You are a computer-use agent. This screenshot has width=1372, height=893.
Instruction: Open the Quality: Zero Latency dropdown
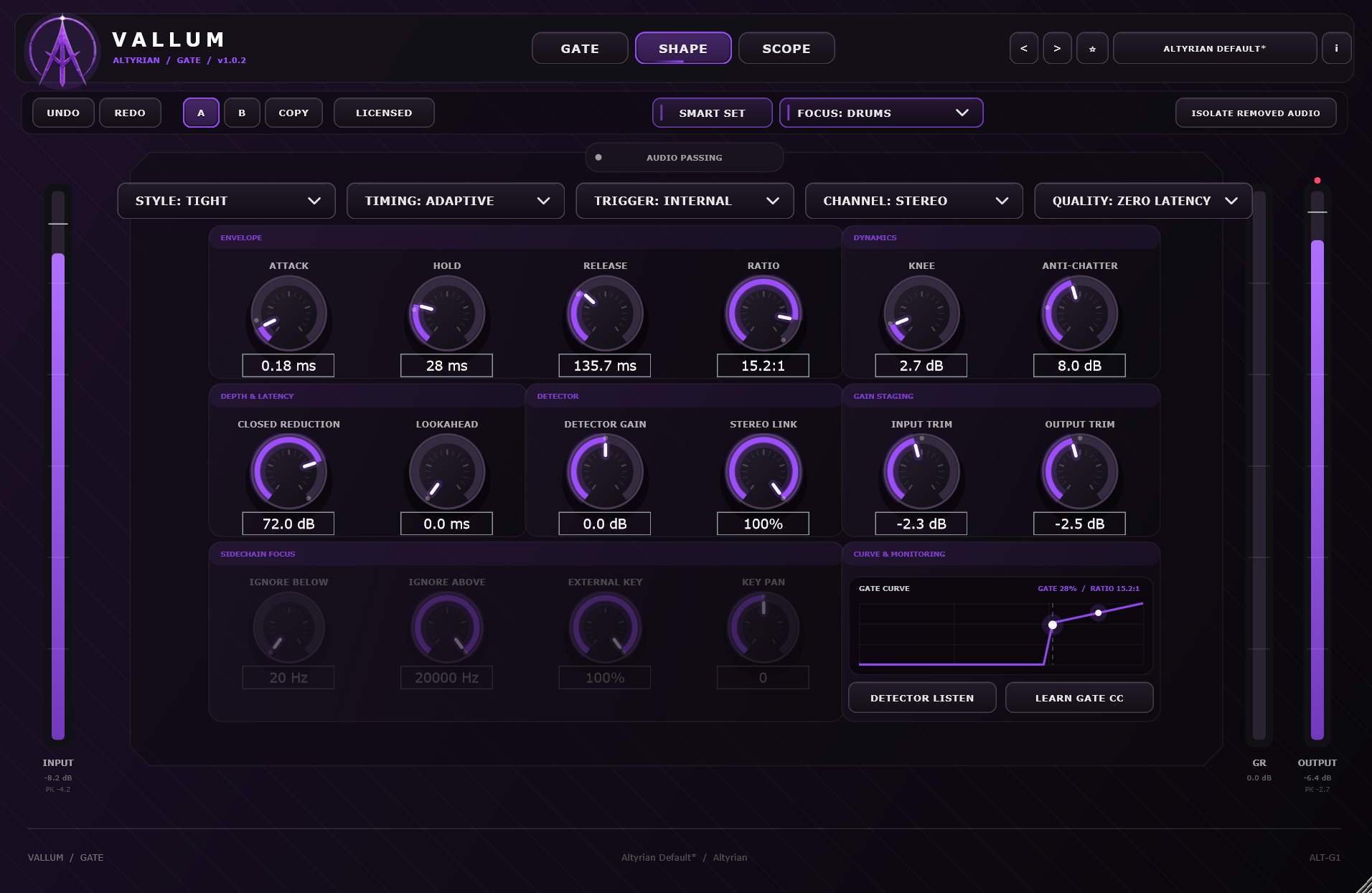(x=1143, y=201)
